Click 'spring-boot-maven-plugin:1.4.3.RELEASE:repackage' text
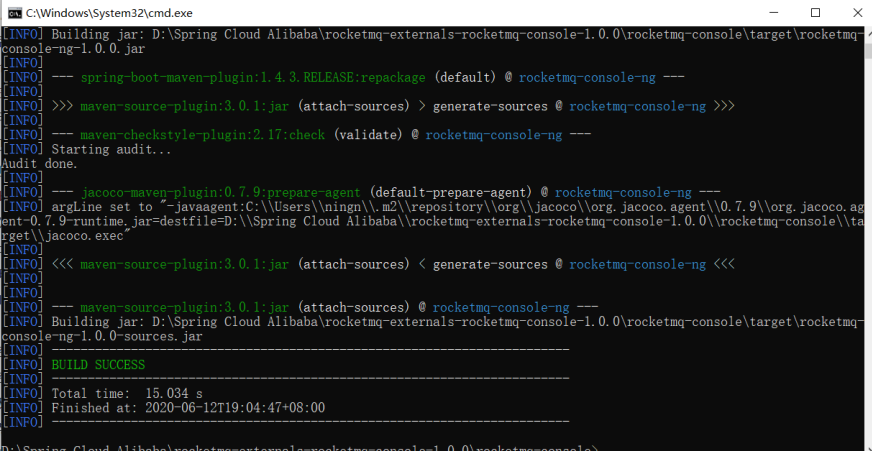The height and width of the screenshot is (451, 872). (x=253, y=78)
